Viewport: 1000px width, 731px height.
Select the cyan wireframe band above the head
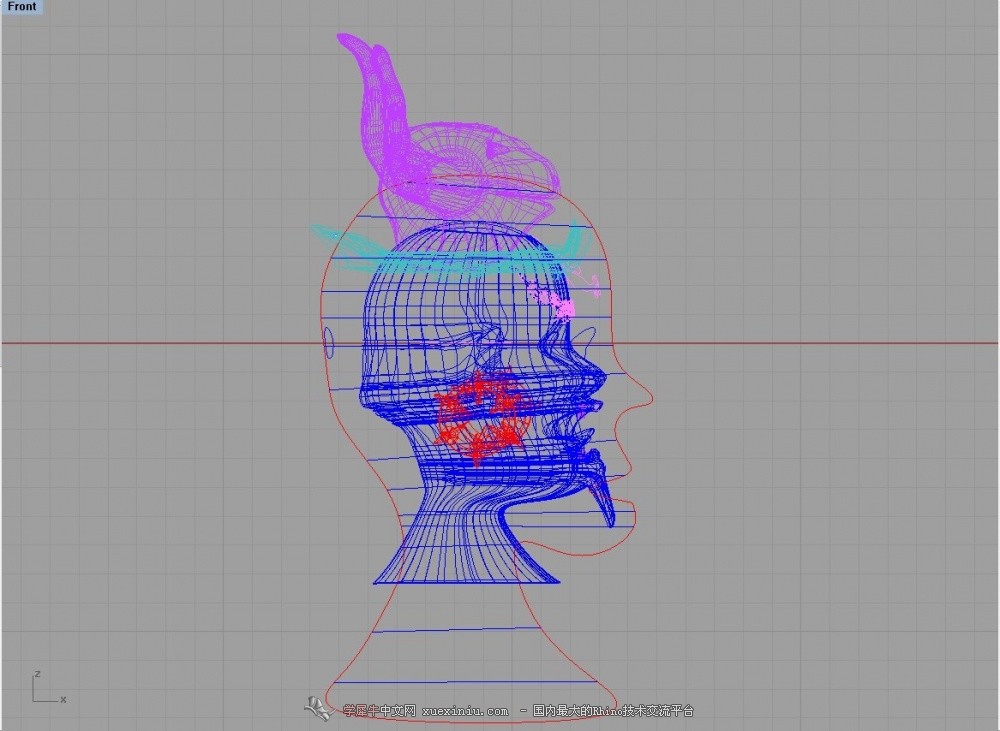(x=446, y=251)
